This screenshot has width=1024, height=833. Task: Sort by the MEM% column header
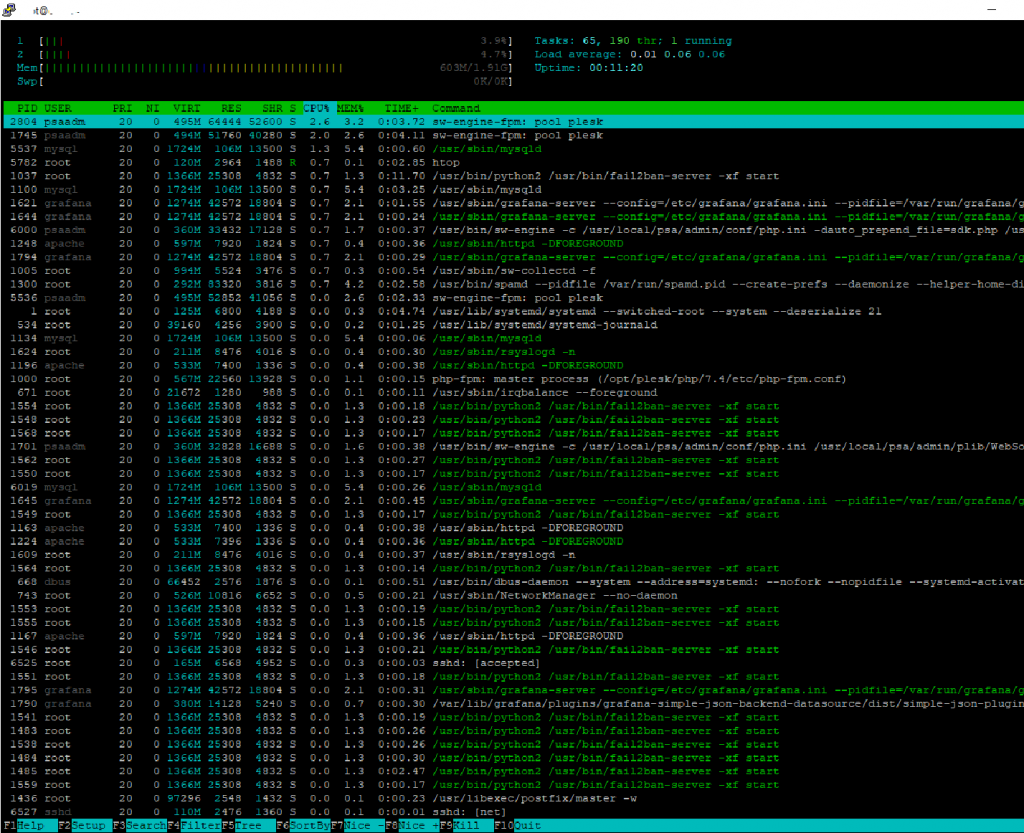[x=350, y=108]
